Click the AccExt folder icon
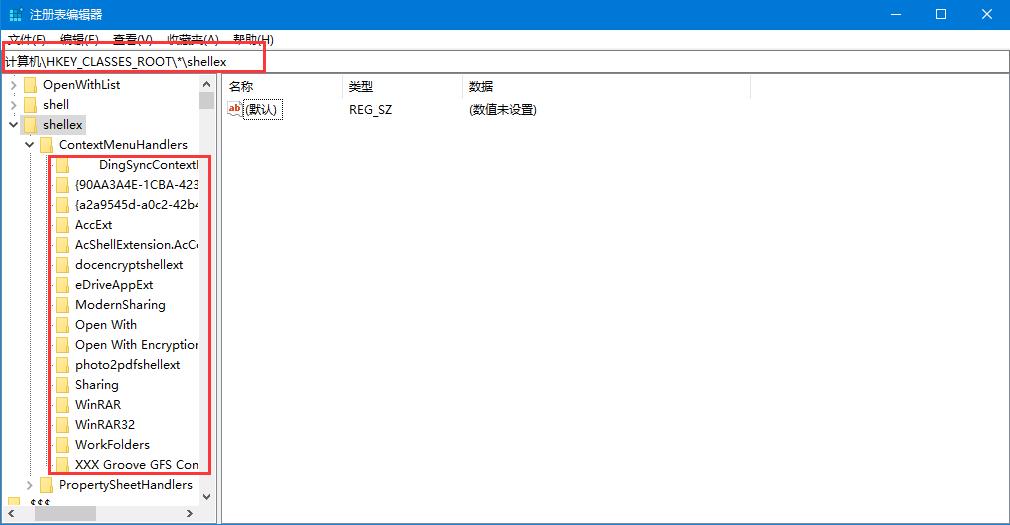The width and height of the screenshot is (1010, 525). 62,225
